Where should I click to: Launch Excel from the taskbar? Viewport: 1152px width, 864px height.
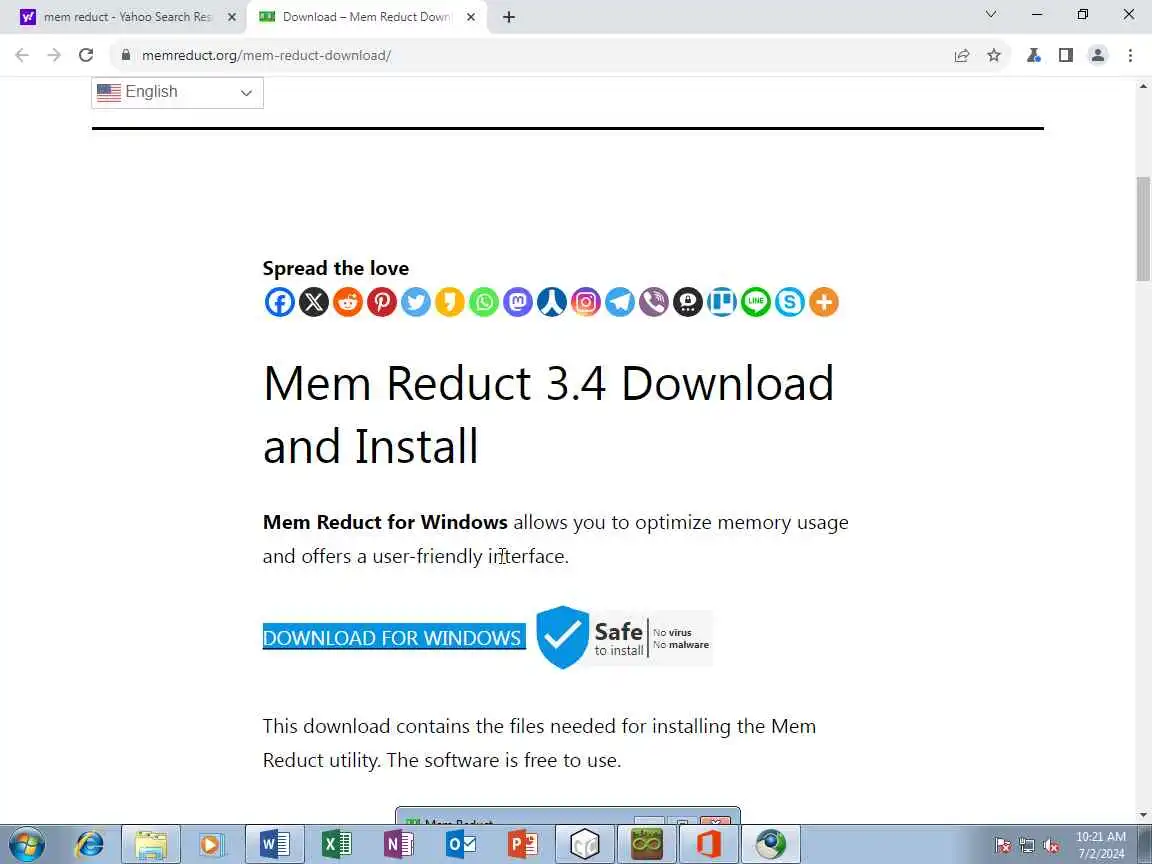pos(336,845)
